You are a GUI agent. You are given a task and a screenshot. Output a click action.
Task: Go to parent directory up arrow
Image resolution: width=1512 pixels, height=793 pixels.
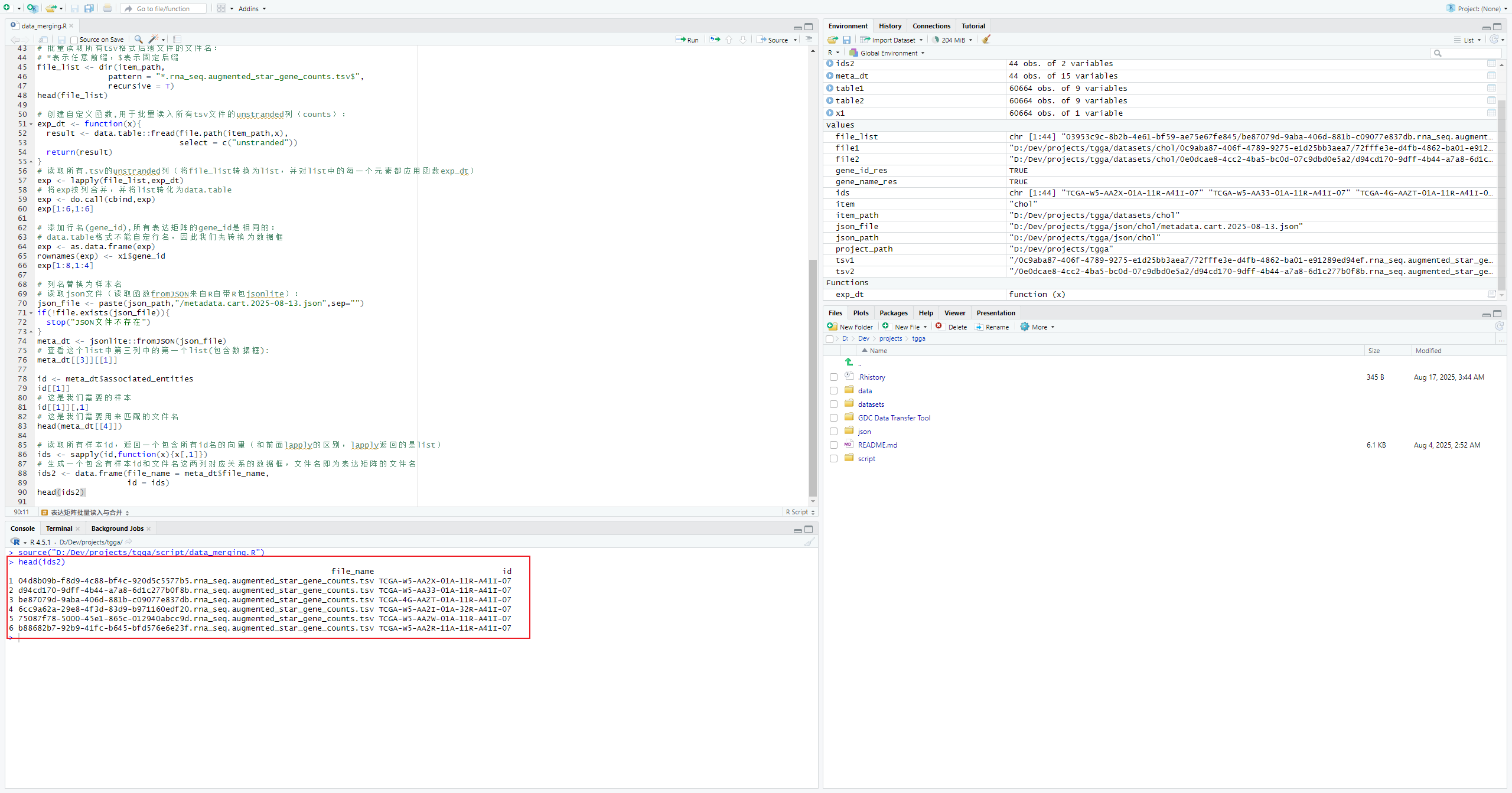point(849,362)
